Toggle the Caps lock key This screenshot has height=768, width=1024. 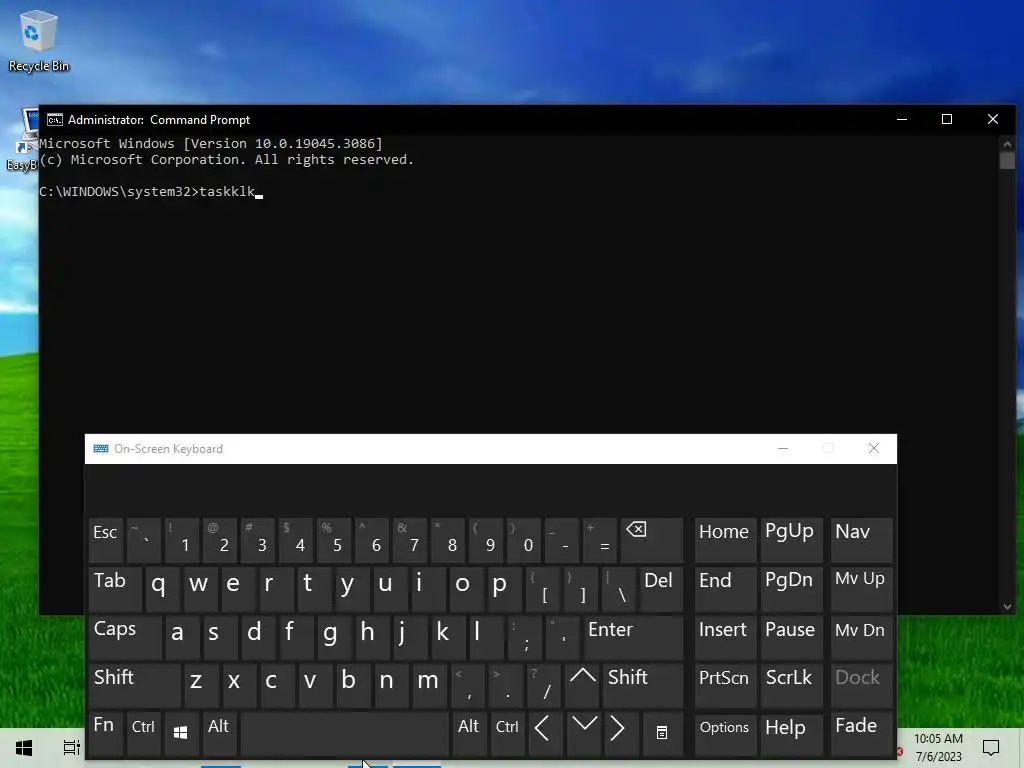click(x=125, y=636)
